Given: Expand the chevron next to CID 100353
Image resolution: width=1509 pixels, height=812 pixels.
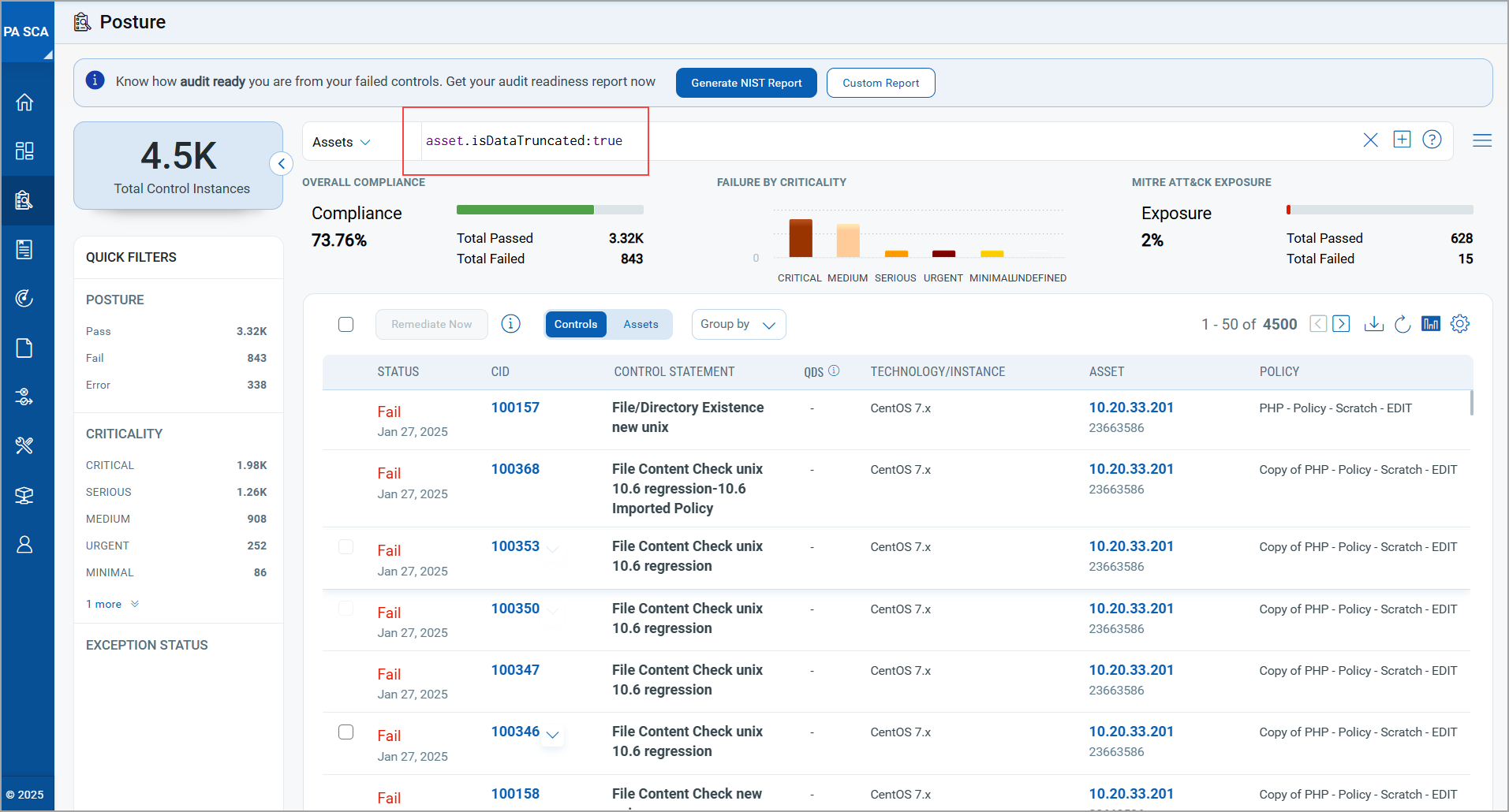Looking at the screenshot, I should pyautogui.click(x=553, y=549).
